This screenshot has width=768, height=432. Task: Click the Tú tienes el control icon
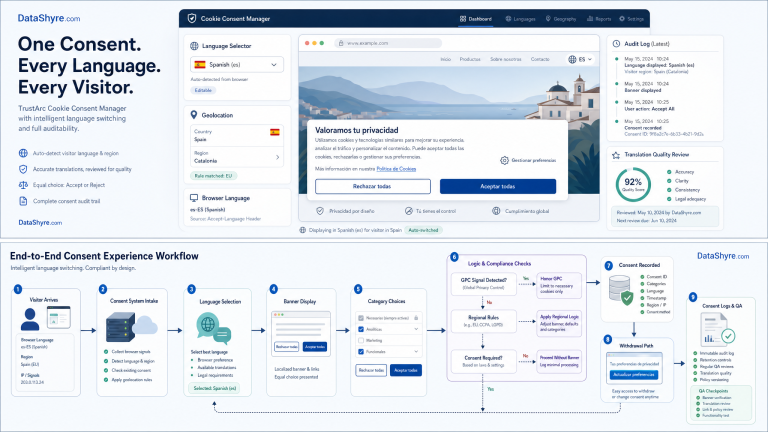[408, 211]
